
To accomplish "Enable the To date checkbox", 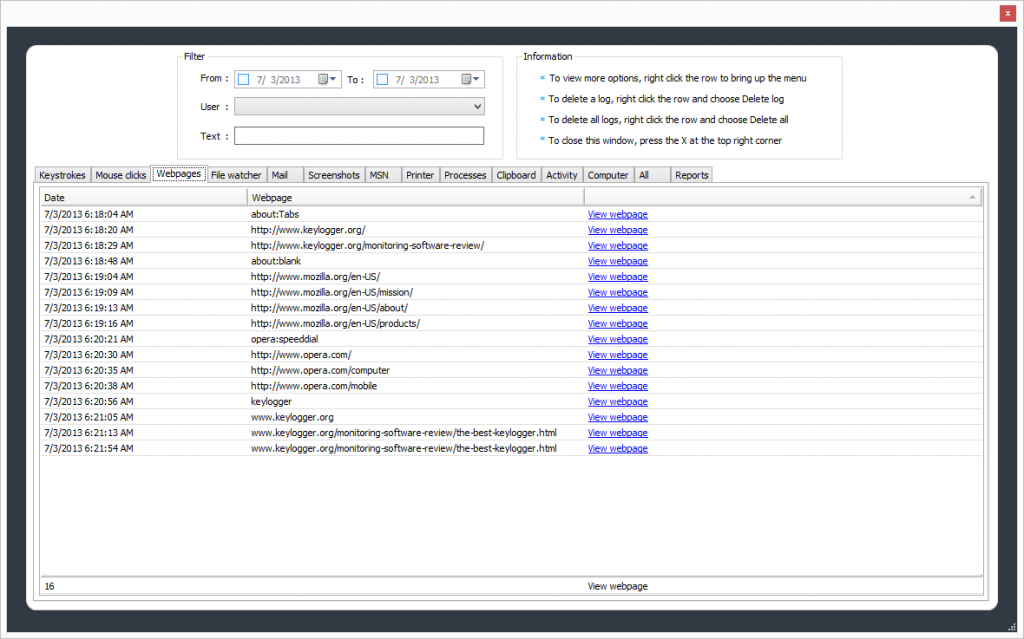I will point(382,80).
